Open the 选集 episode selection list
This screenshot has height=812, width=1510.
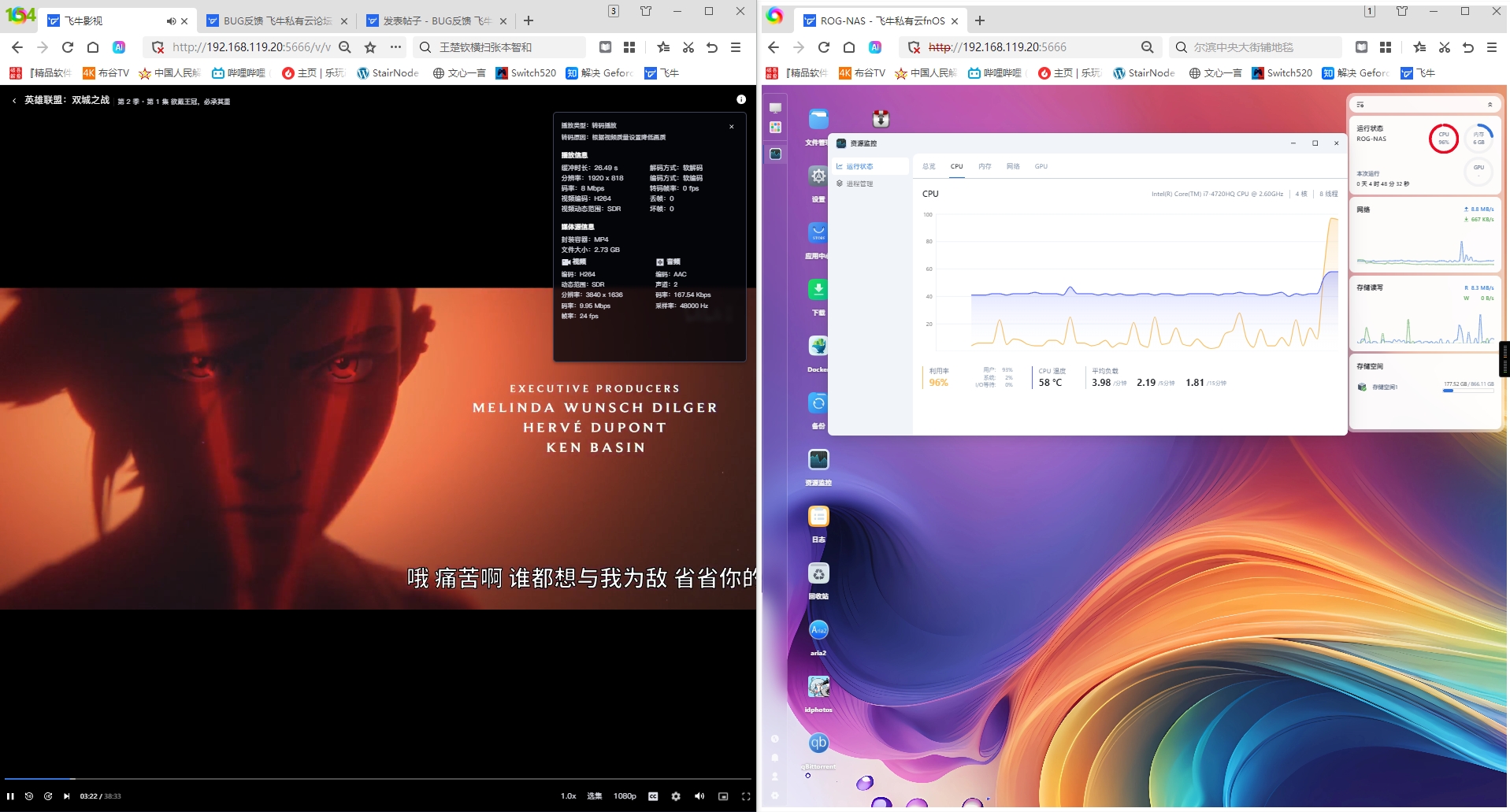(594, 796)
